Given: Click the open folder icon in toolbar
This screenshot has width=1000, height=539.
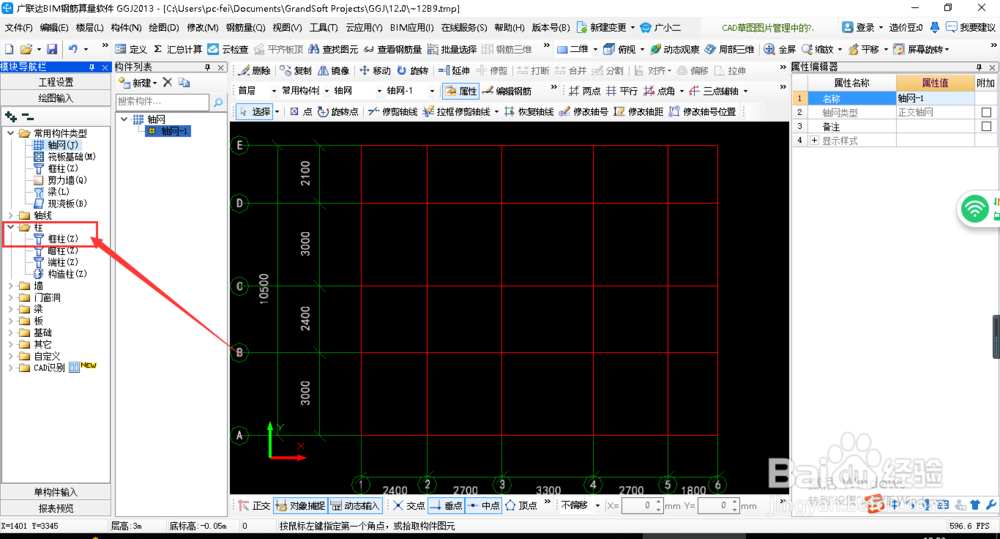Looking at the screenshot, I should click(26, 49).
